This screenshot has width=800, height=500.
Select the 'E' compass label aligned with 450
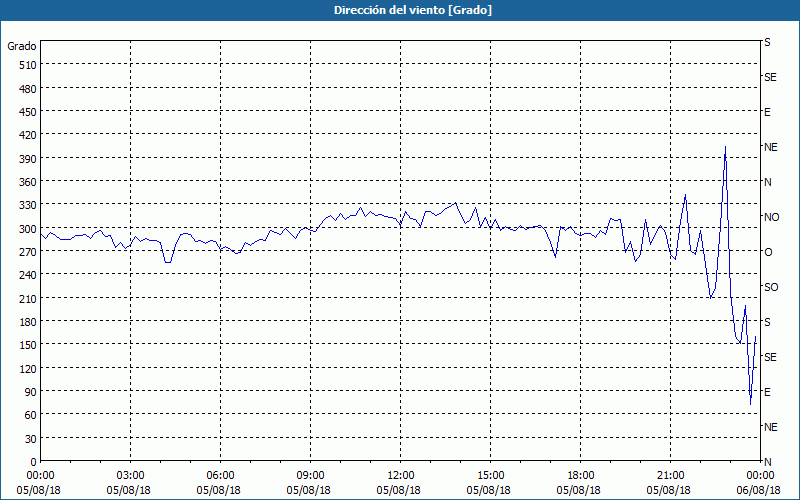point(767,112)
